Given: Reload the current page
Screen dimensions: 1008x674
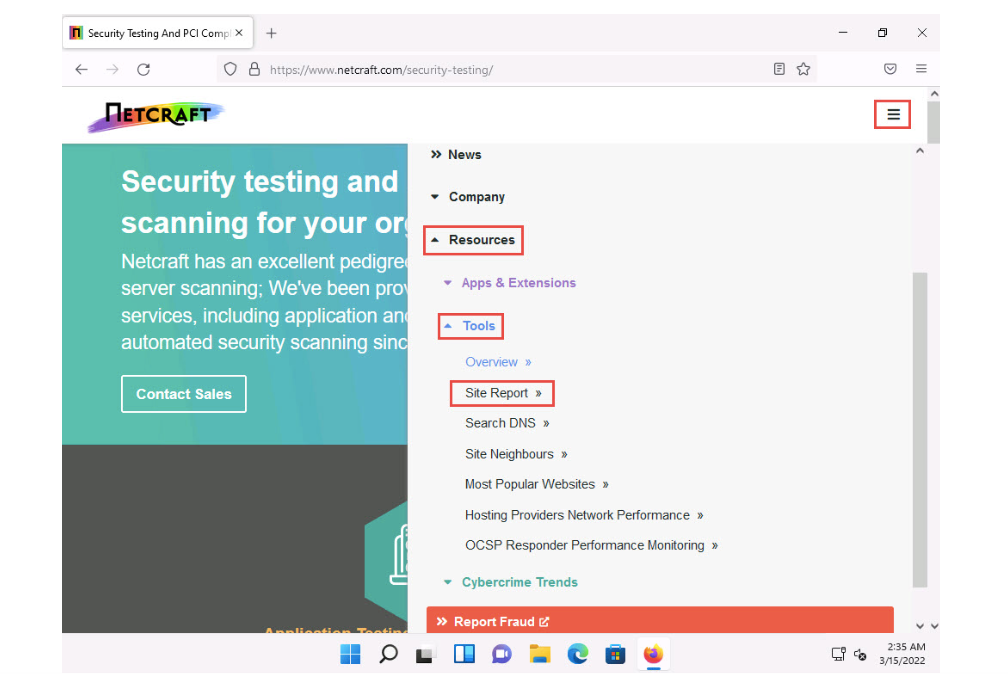Looking at the screenshot, I should (143, 69).
